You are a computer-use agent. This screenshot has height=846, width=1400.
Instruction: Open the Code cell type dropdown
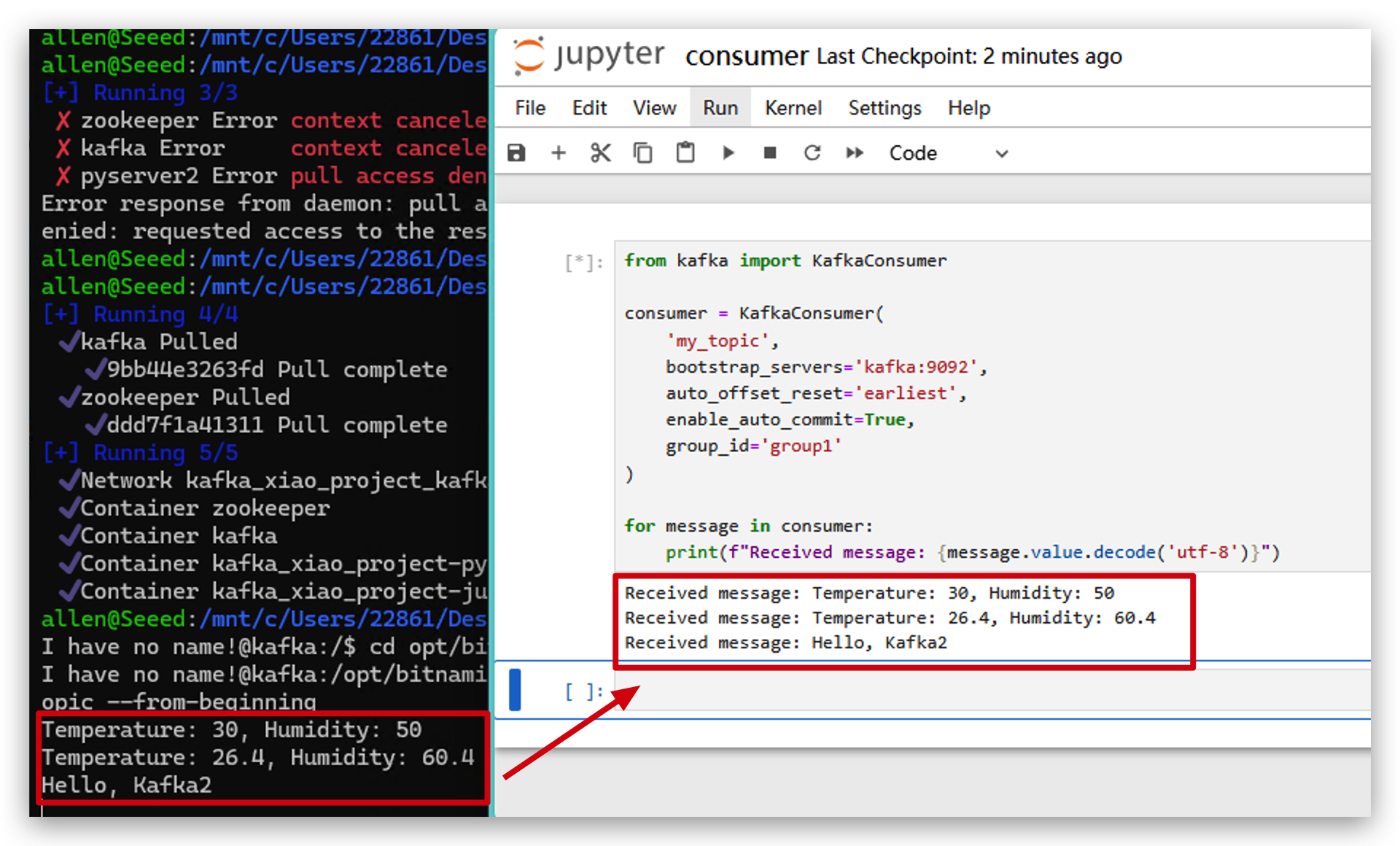pos(948,153)
